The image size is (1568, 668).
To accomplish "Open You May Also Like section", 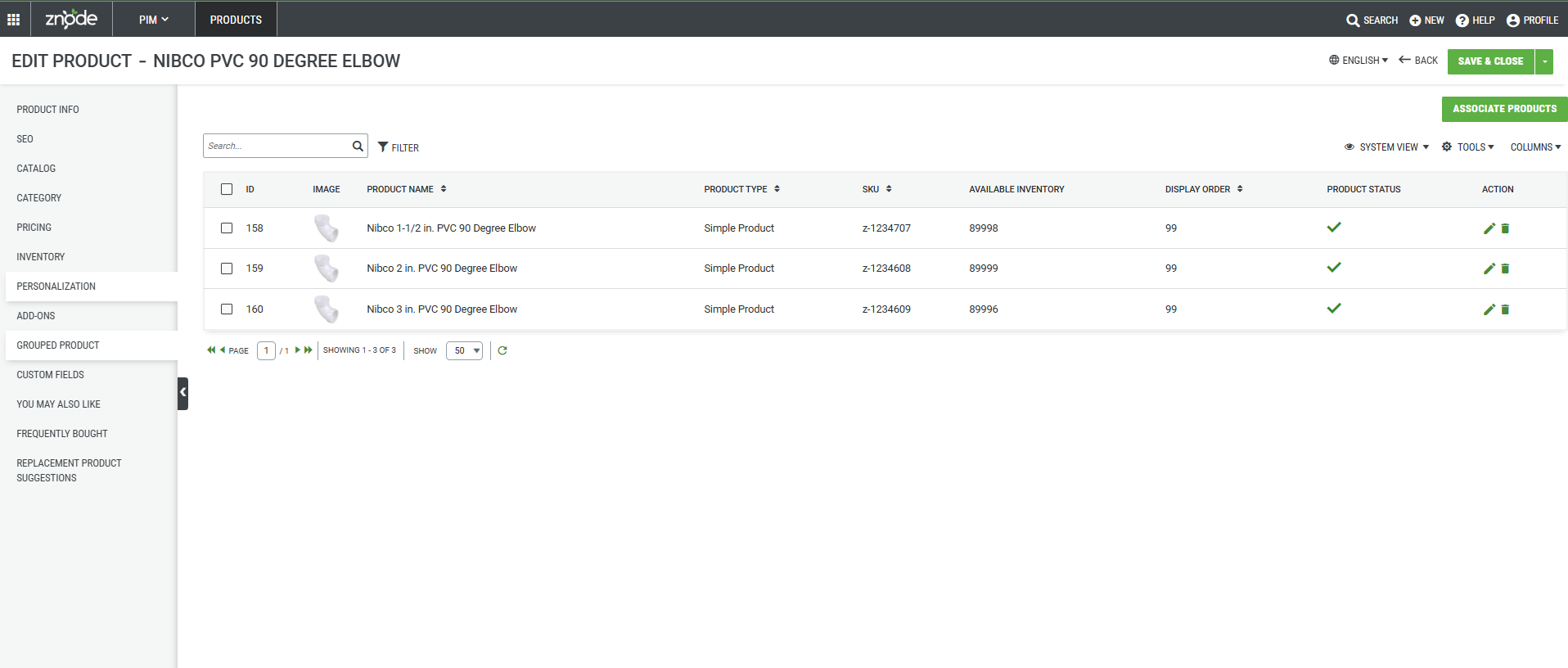I will (x=58, y=404).
